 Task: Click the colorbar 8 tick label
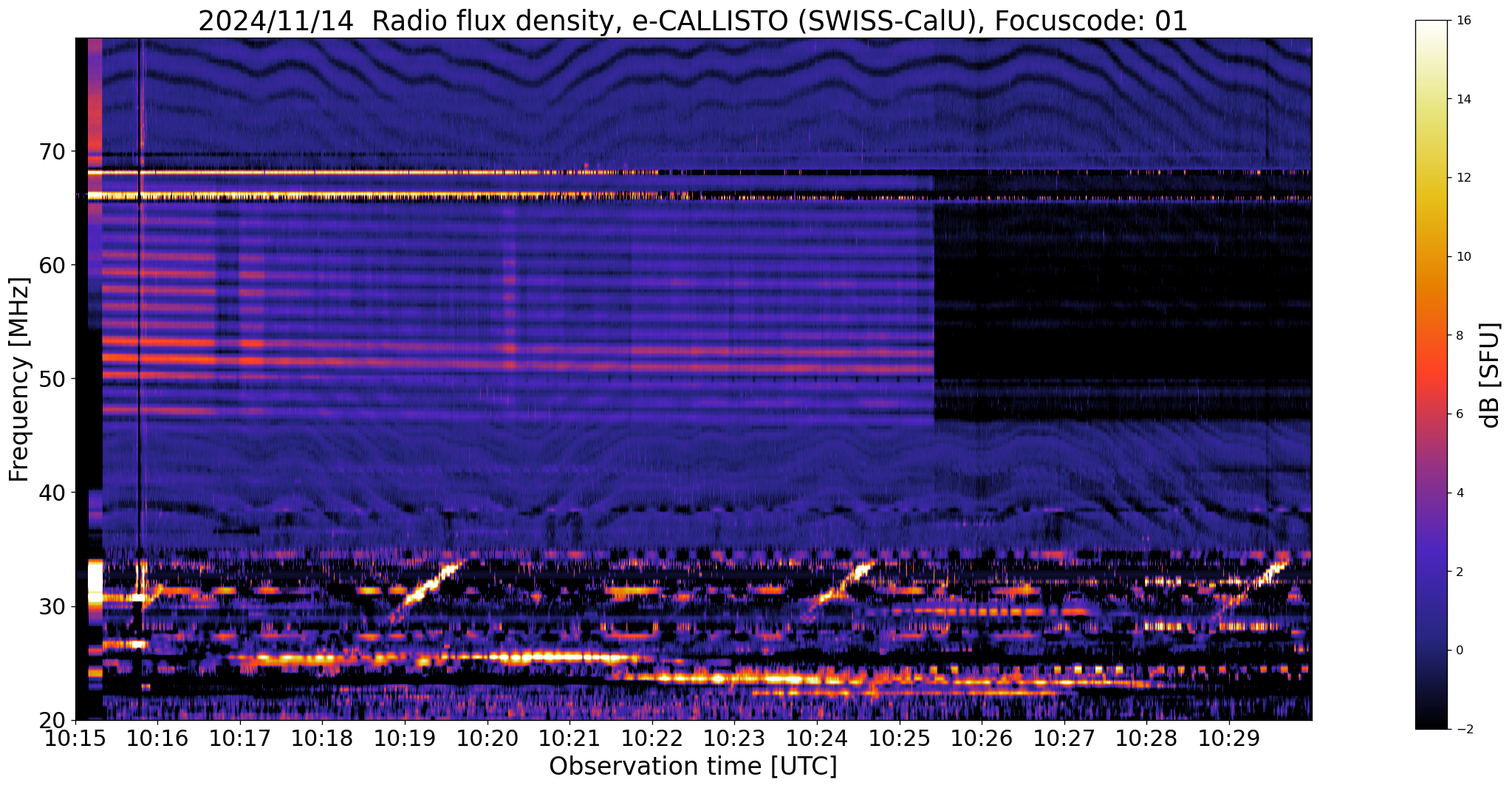coord(1459,335)
